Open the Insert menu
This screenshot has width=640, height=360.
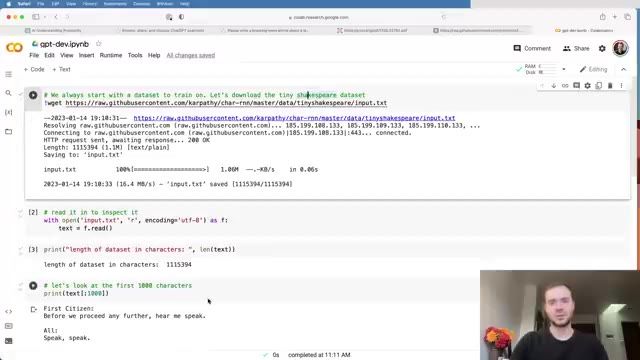[86, 55]
